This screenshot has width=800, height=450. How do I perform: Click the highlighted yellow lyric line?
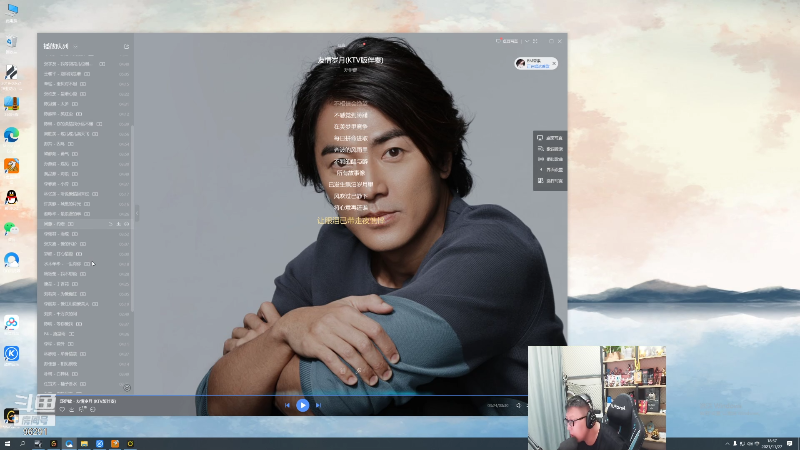pyautogui.click(x=351, y=220)
